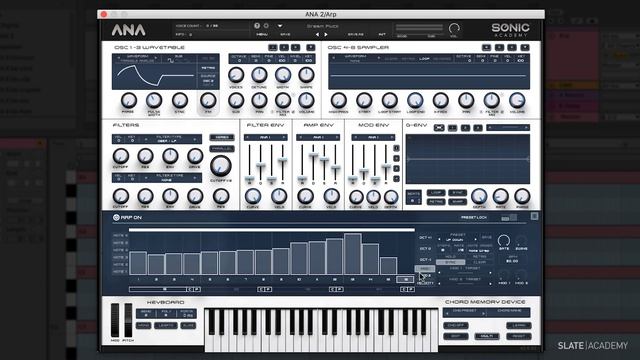Open the MENU item in header
Screen dimensions: 640x360
click(262, 35)
